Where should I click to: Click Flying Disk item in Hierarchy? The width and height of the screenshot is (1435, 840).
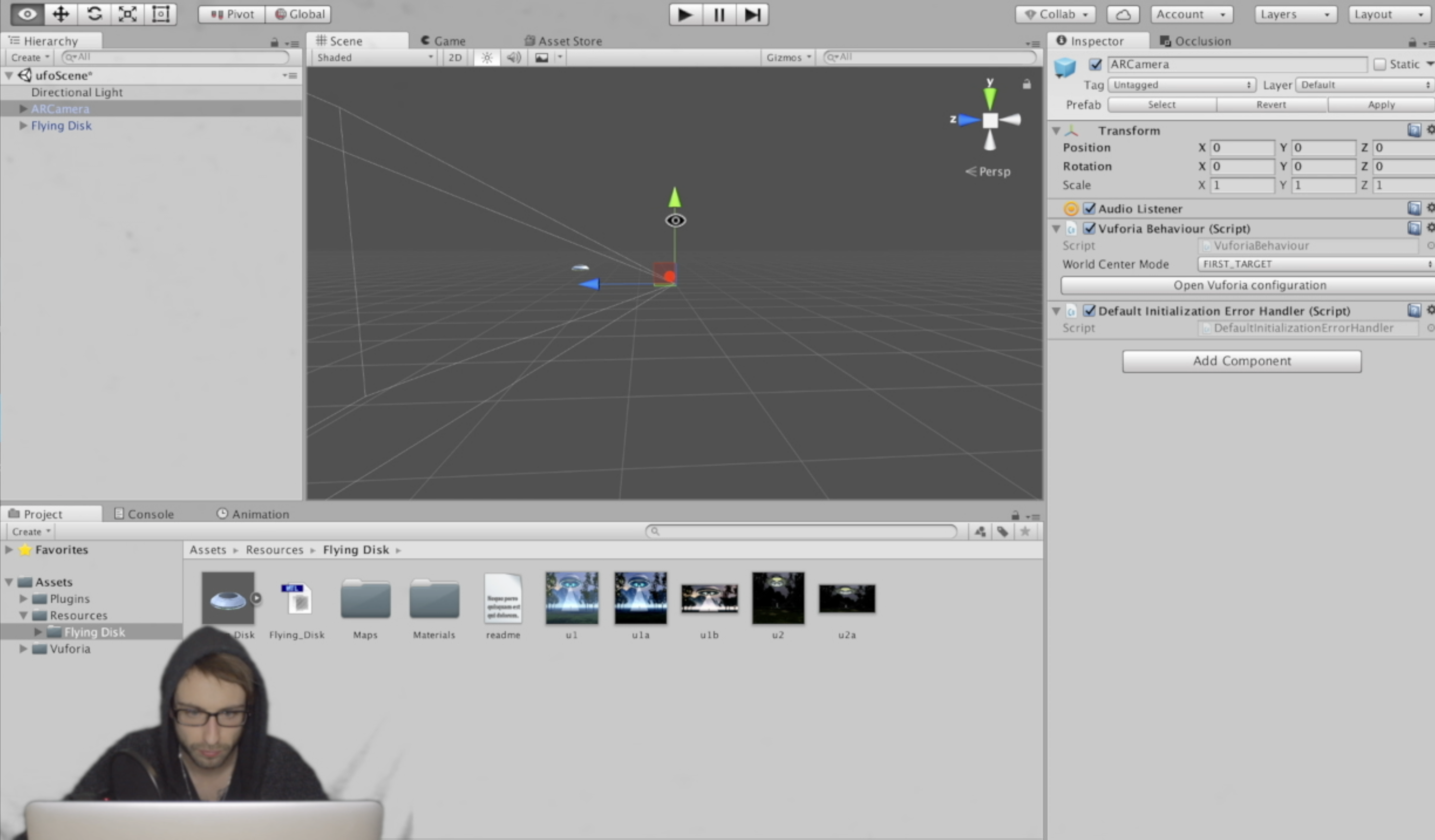click(61, 124)
